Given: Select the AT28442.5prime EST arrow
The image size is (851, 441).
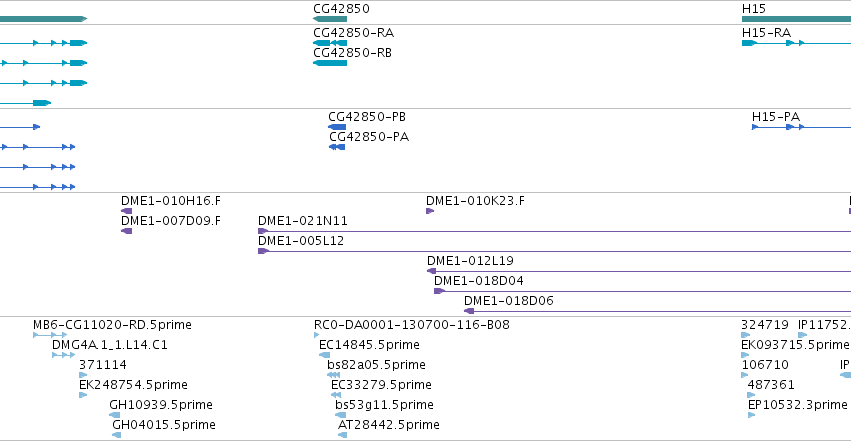Looking at the screenshot, I should pos(342,435).
